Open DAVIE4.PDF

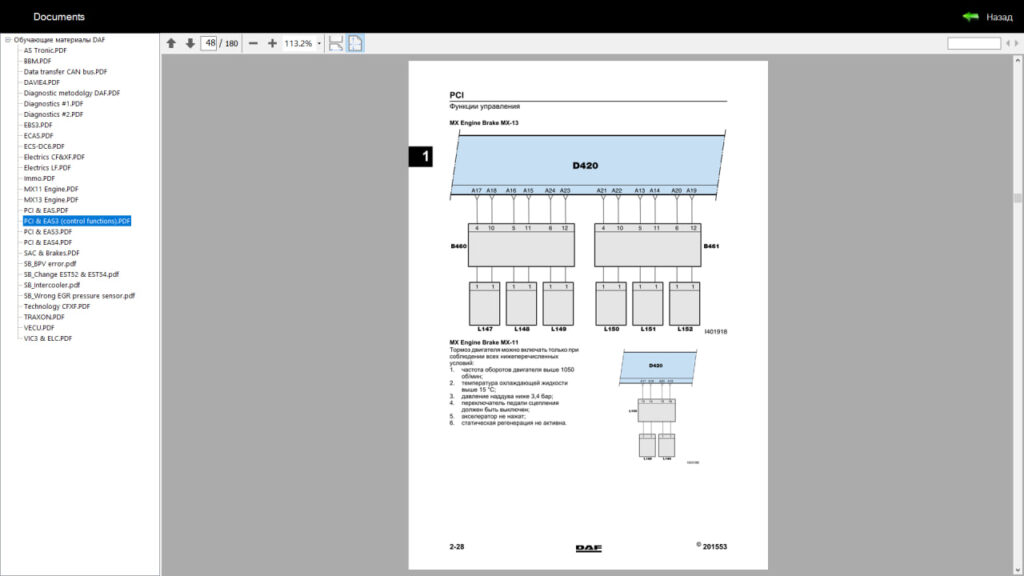(x=42, y=82)
